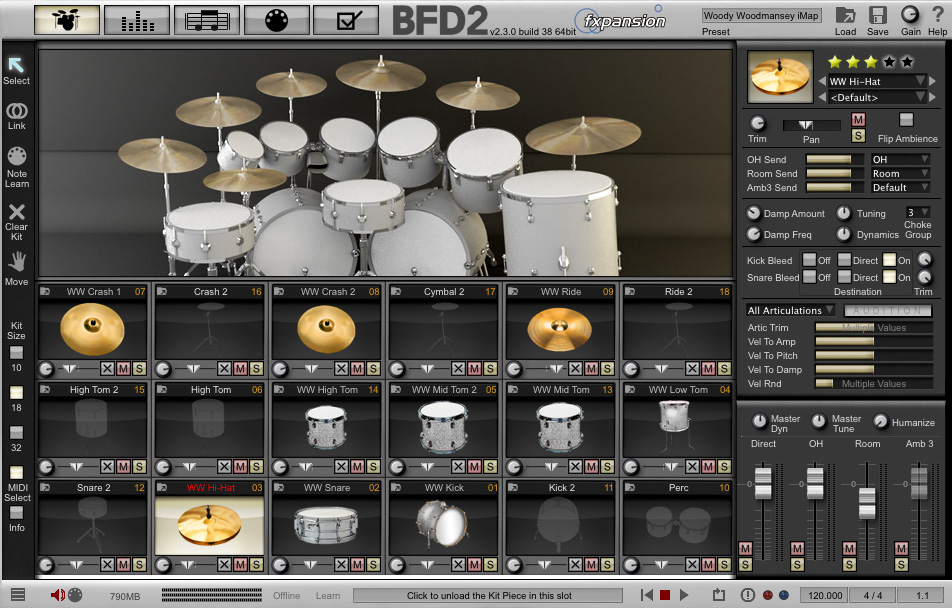The image size is (952, 608).
Task: Click the Master Dyn knob
Action: [x=759, y=421]
